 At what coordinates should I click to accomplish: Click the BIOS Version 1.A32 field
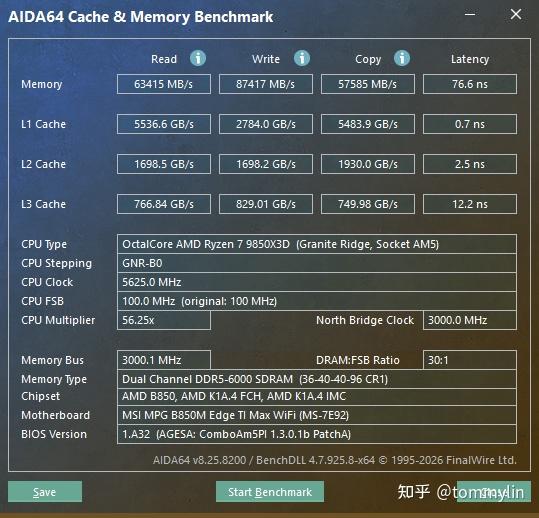317,434
